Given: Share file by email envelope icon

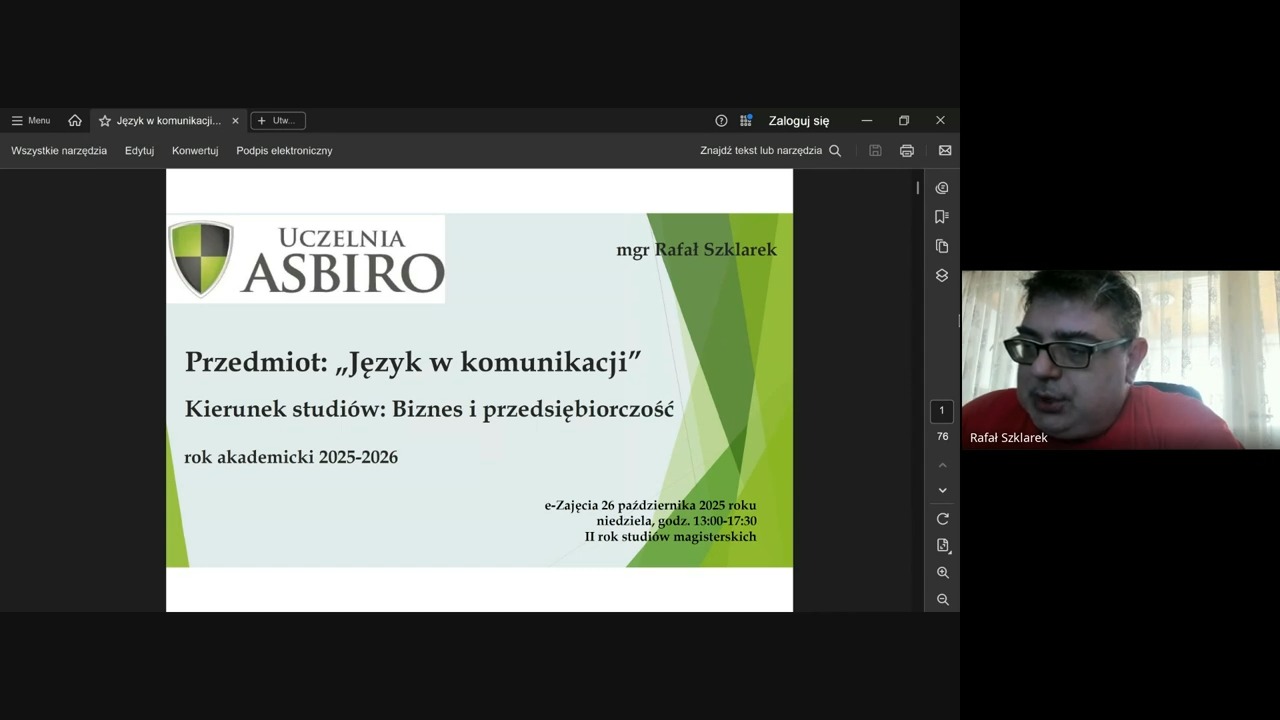Looking at the screenshot, I should 945,151.
